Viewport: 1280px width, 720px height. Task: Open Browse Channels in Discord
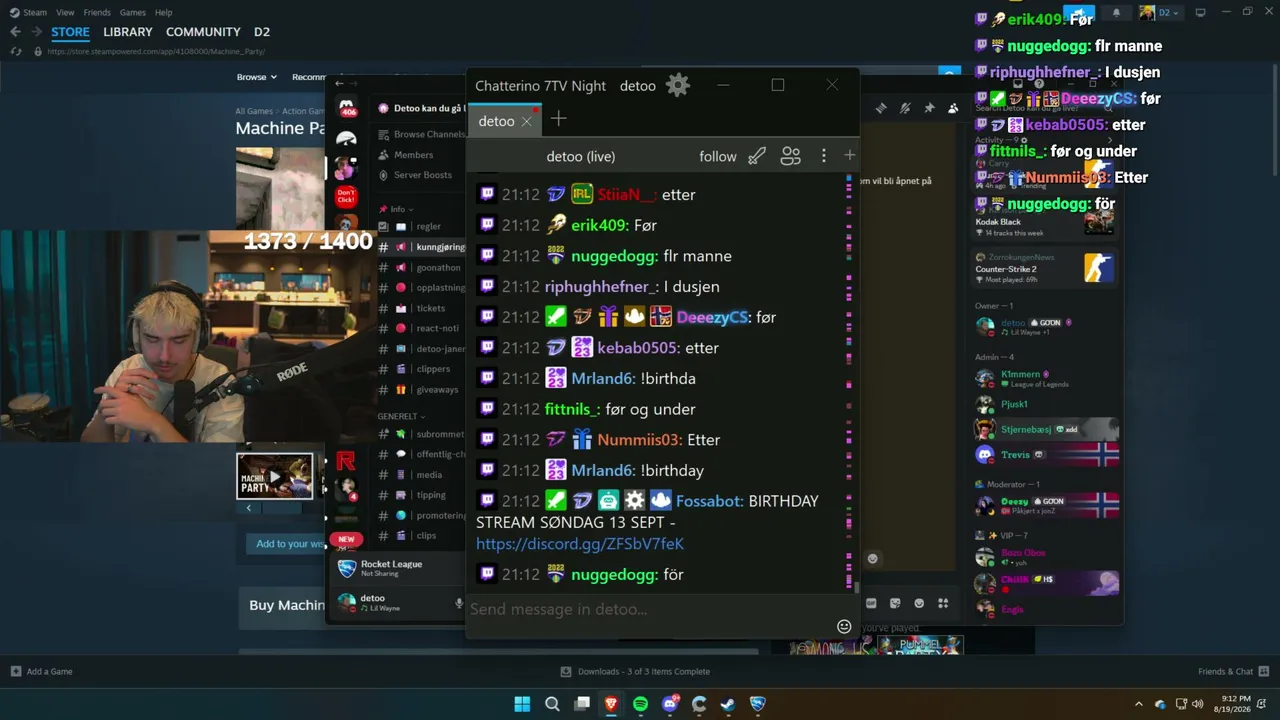click(422, 134)
